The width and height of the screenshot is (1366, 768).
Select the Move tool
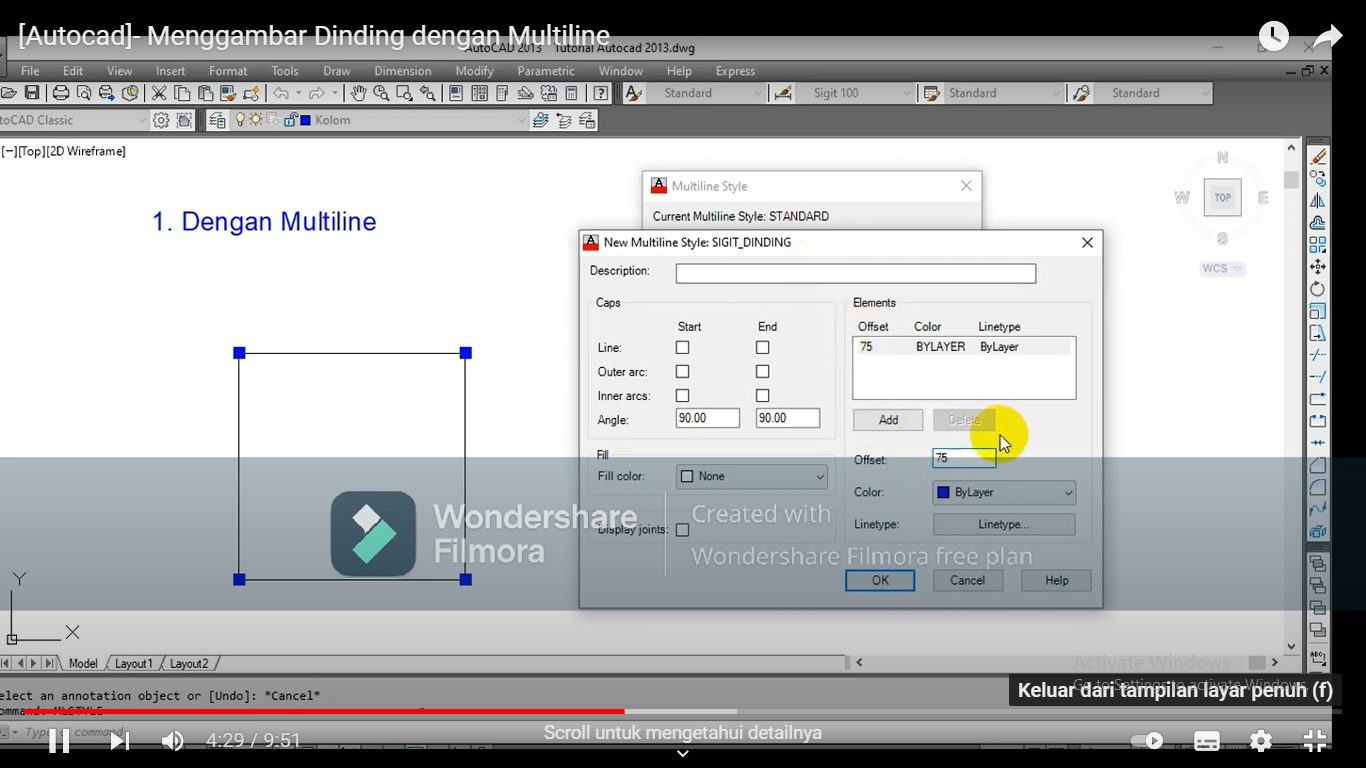click(x=1318, y=267)
